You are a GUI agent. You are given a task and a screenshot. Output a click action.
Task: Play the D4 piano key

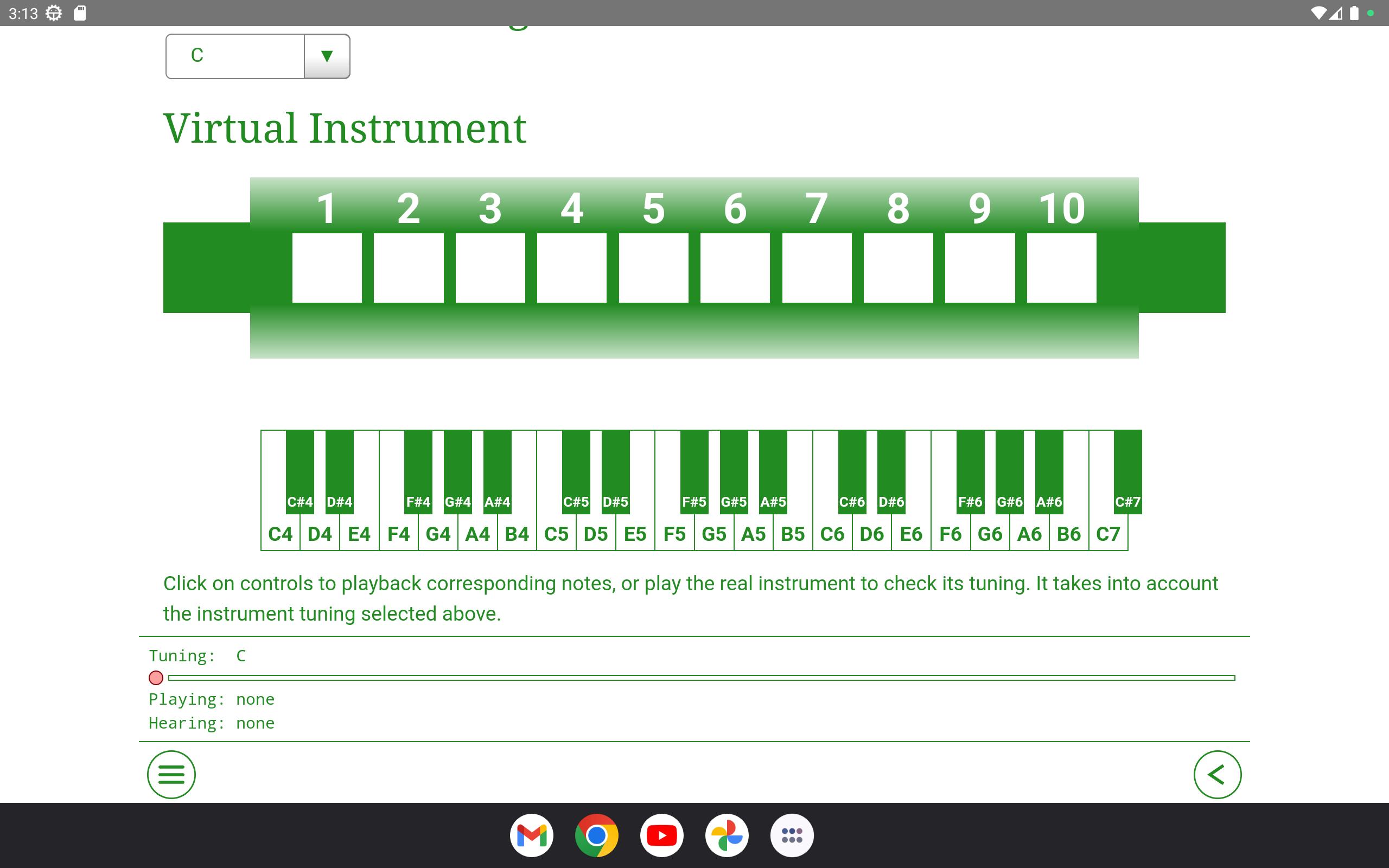320,534
